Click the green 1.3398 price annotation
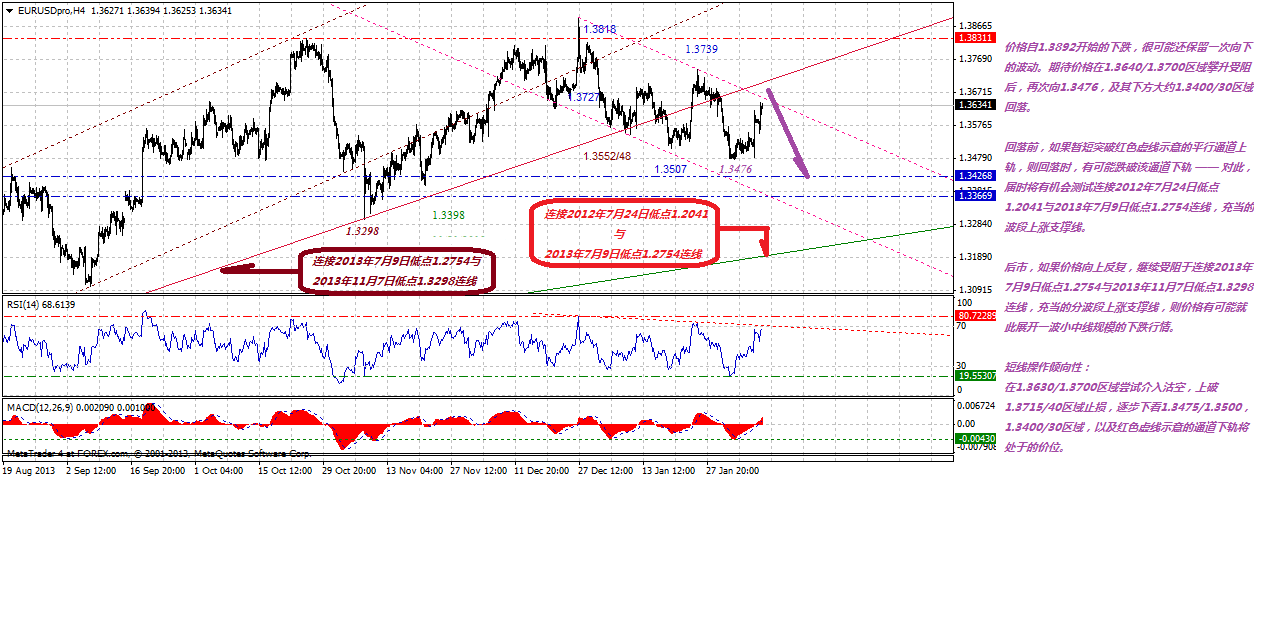The image size is (1261, 625). [x=447, y=215]
